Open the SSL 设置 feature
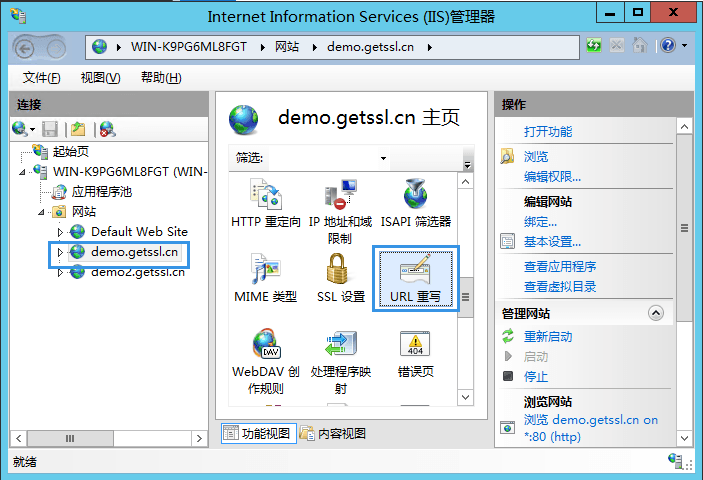 tap(341, 278)
